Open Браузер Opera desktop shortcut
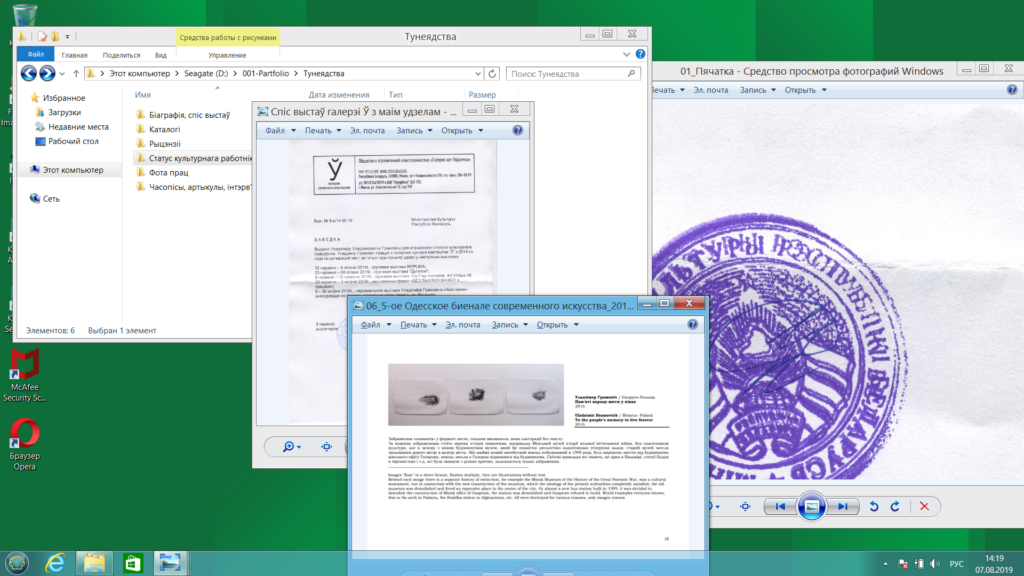The image size is (1024, 576). pyautogui.click(x=24, y=444)
